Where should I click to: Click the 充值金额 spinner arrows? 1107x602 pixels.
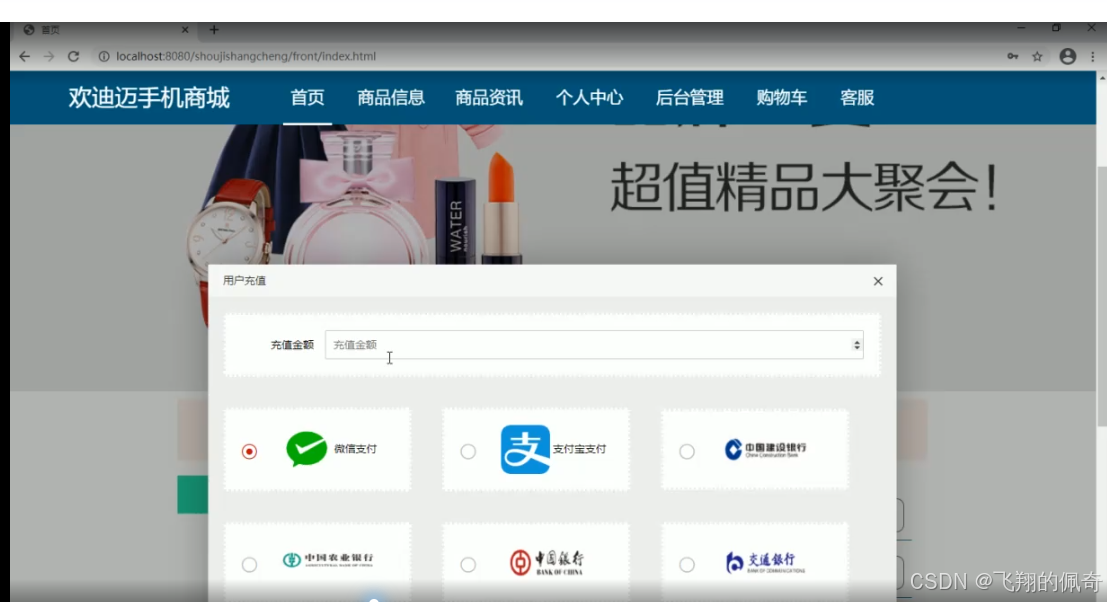click(856, 344)
